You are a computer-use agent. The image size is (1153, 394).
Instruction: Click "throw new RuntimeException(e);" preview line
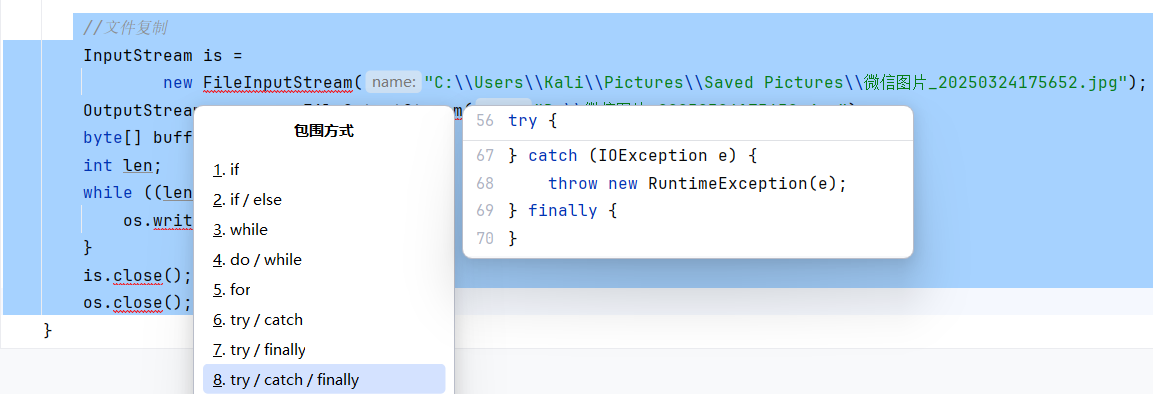698,183
